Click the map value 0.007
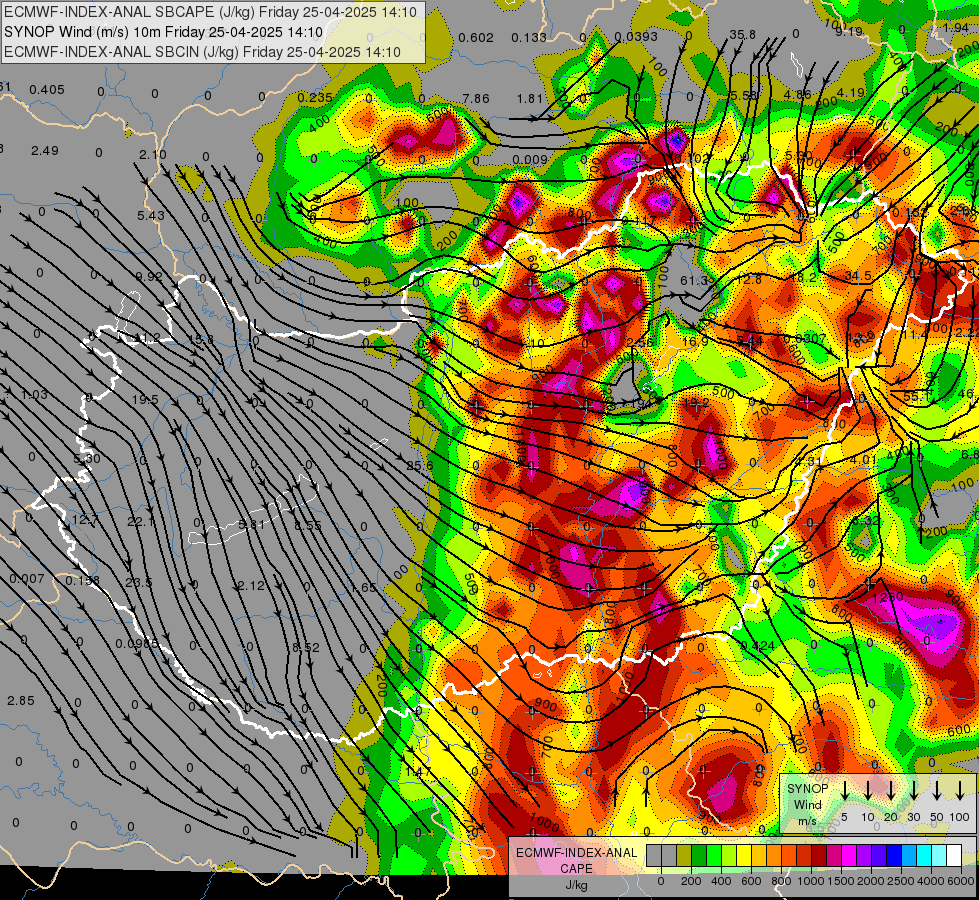This screenshot has height=900, width=979. pos(27,579)
